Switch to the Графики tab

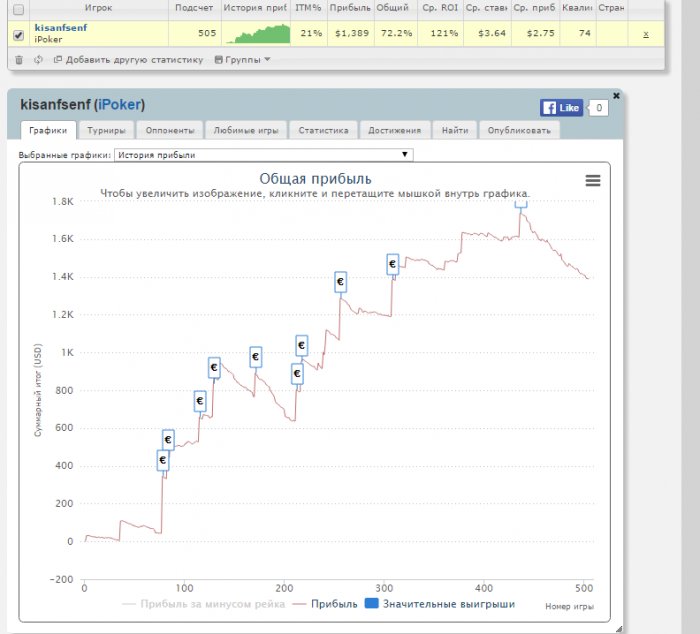click(48, 130)
